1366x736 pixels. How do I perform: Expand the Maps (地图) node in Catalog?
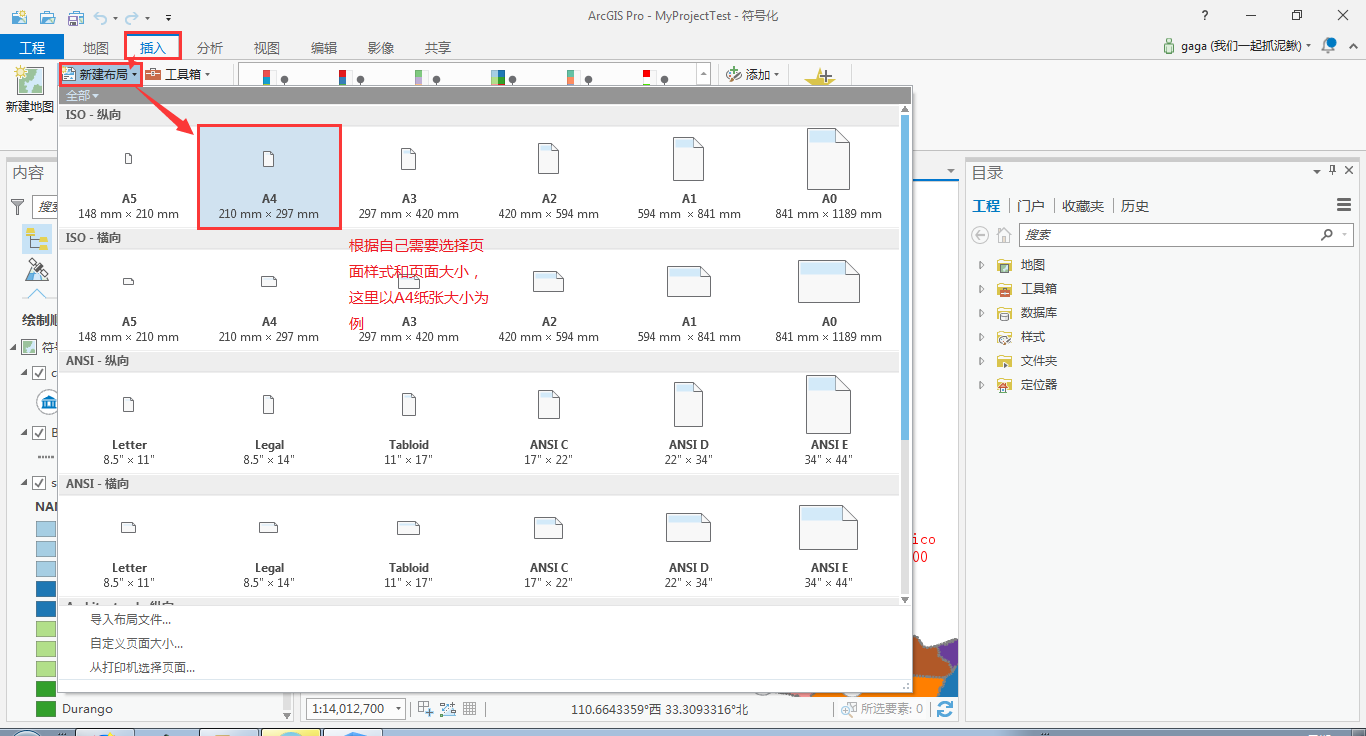[981, 265]
